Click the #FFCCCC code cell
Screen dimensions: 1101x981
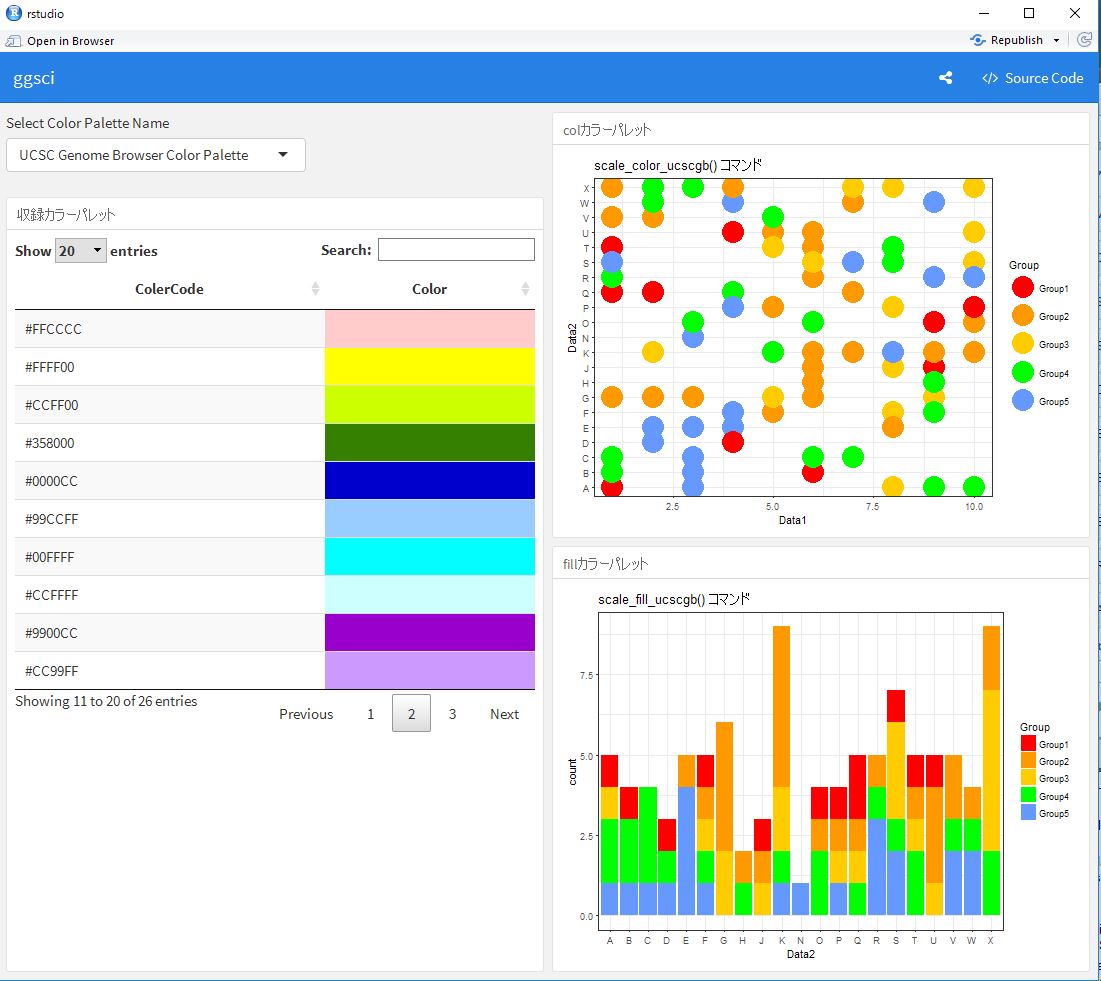tap(169, 329)
